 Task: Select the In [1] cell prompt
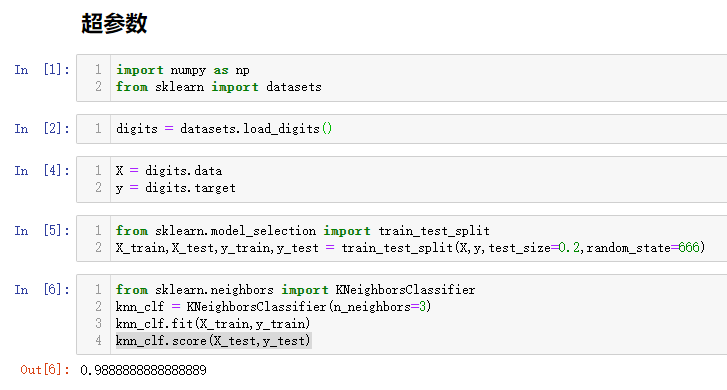pyautogui.click(x=42, y=70)
